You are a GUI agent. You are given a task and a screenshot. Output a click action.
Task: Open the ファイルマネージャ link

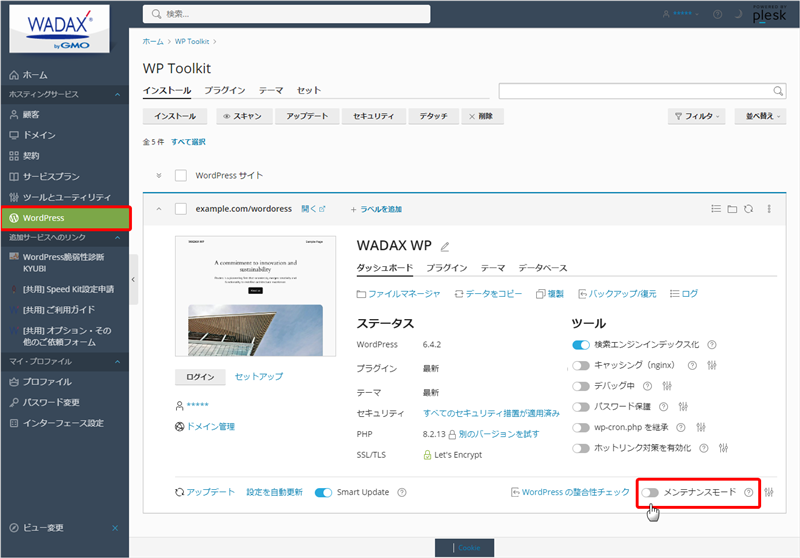[398, 294]
